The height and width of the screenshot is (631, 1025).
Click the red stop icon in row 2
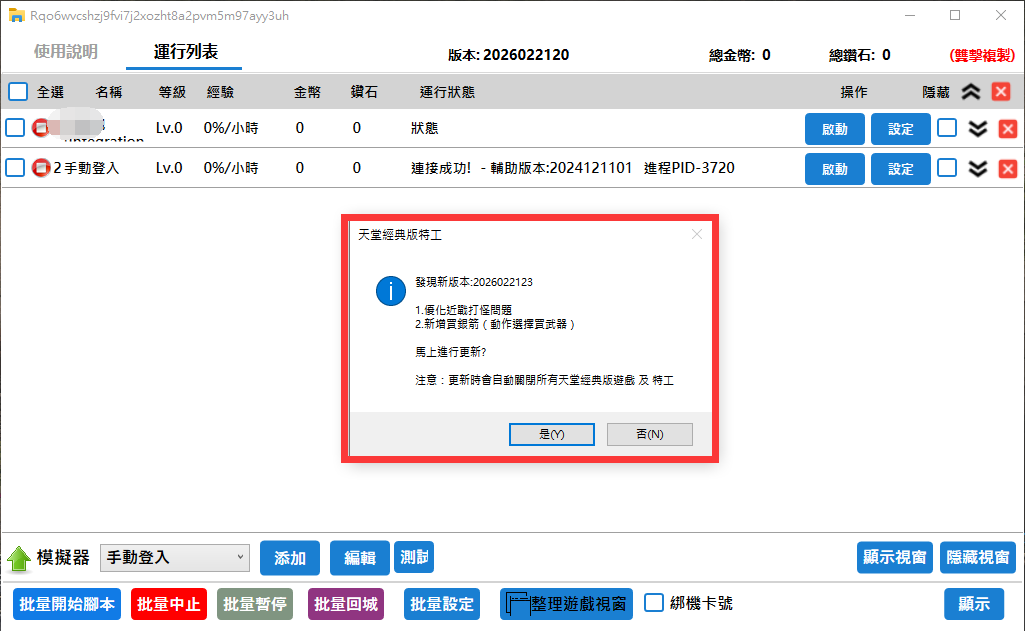point(41,168)
